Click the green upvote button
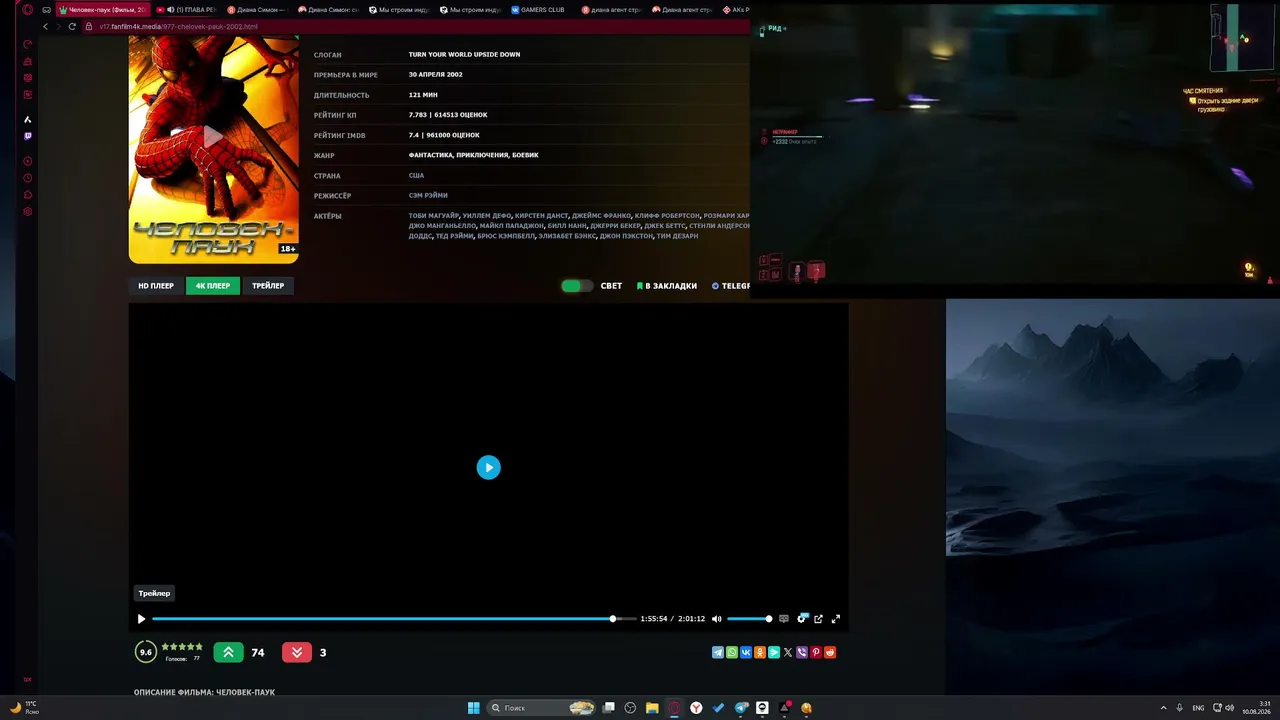The width and height of the screenshot is (1280, 720). (228, 652)
